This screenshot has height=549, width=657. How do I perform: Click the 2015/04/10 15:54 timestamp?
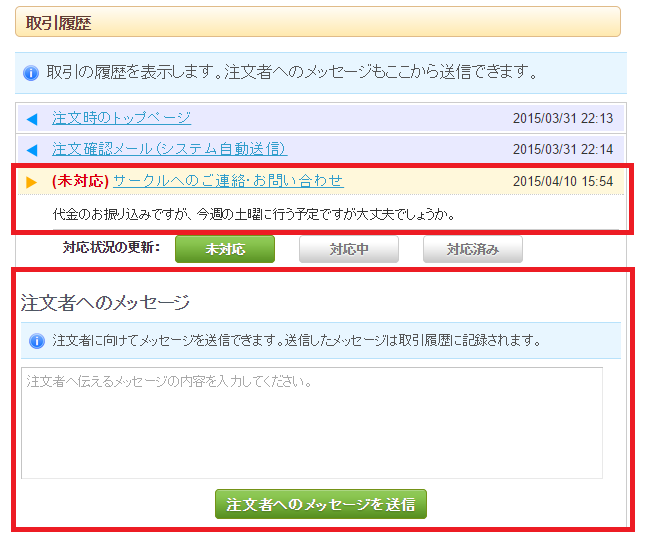point(562,181)
